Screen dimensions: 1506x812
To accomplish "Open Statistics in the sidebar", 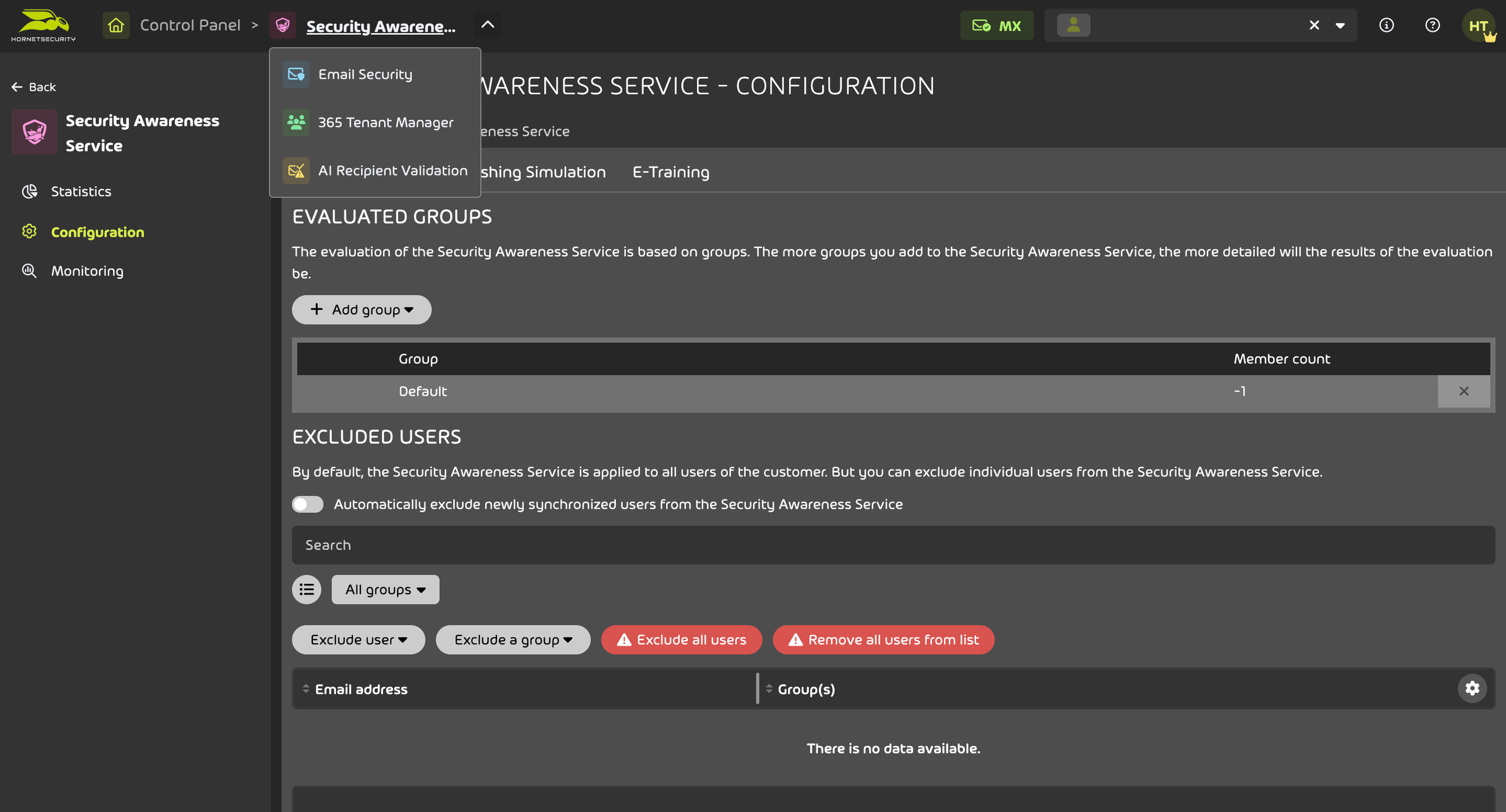I will pos(81,191).
